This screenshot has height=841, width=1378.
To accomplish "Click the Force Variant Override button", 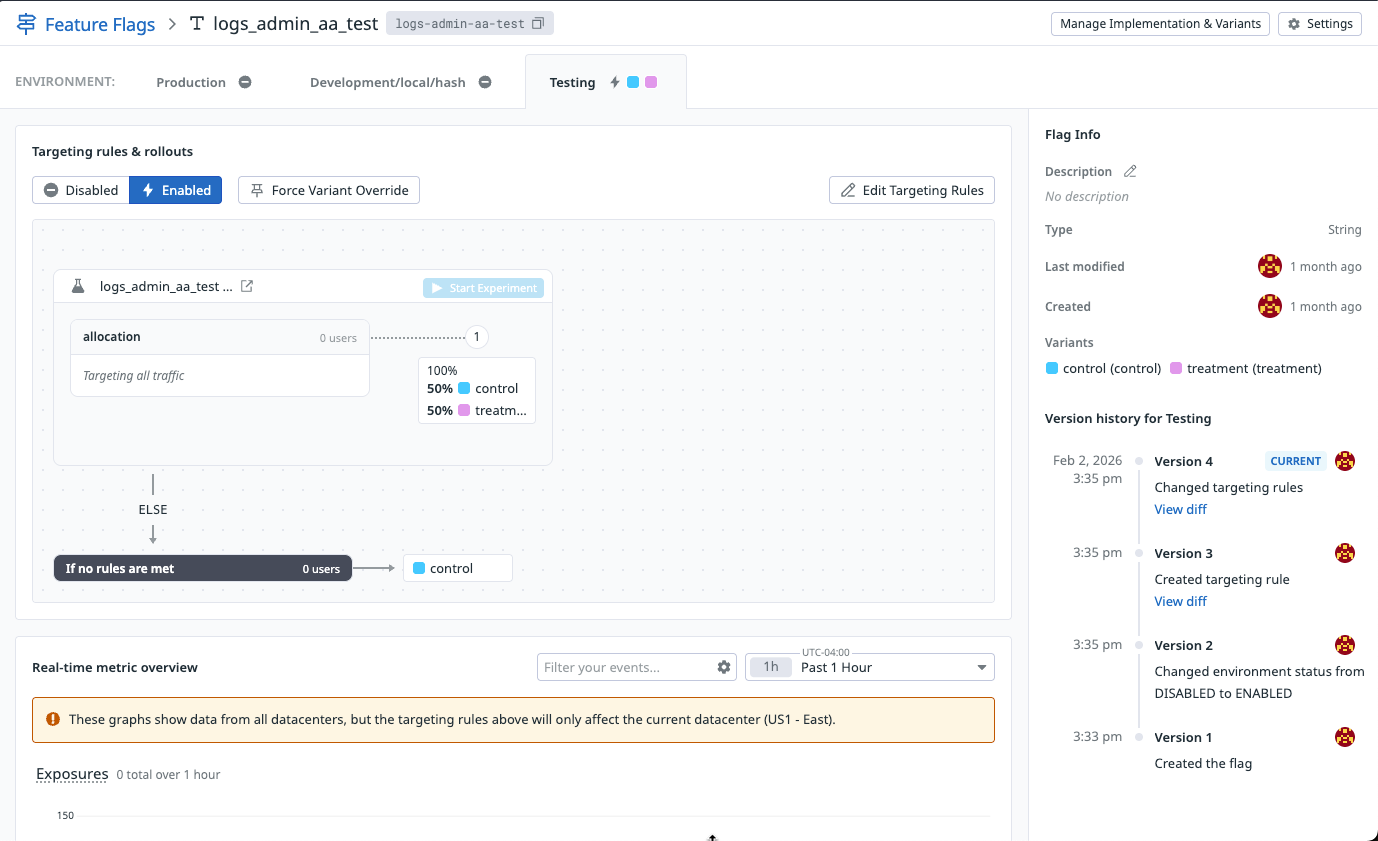I will [x=328, y=190].
